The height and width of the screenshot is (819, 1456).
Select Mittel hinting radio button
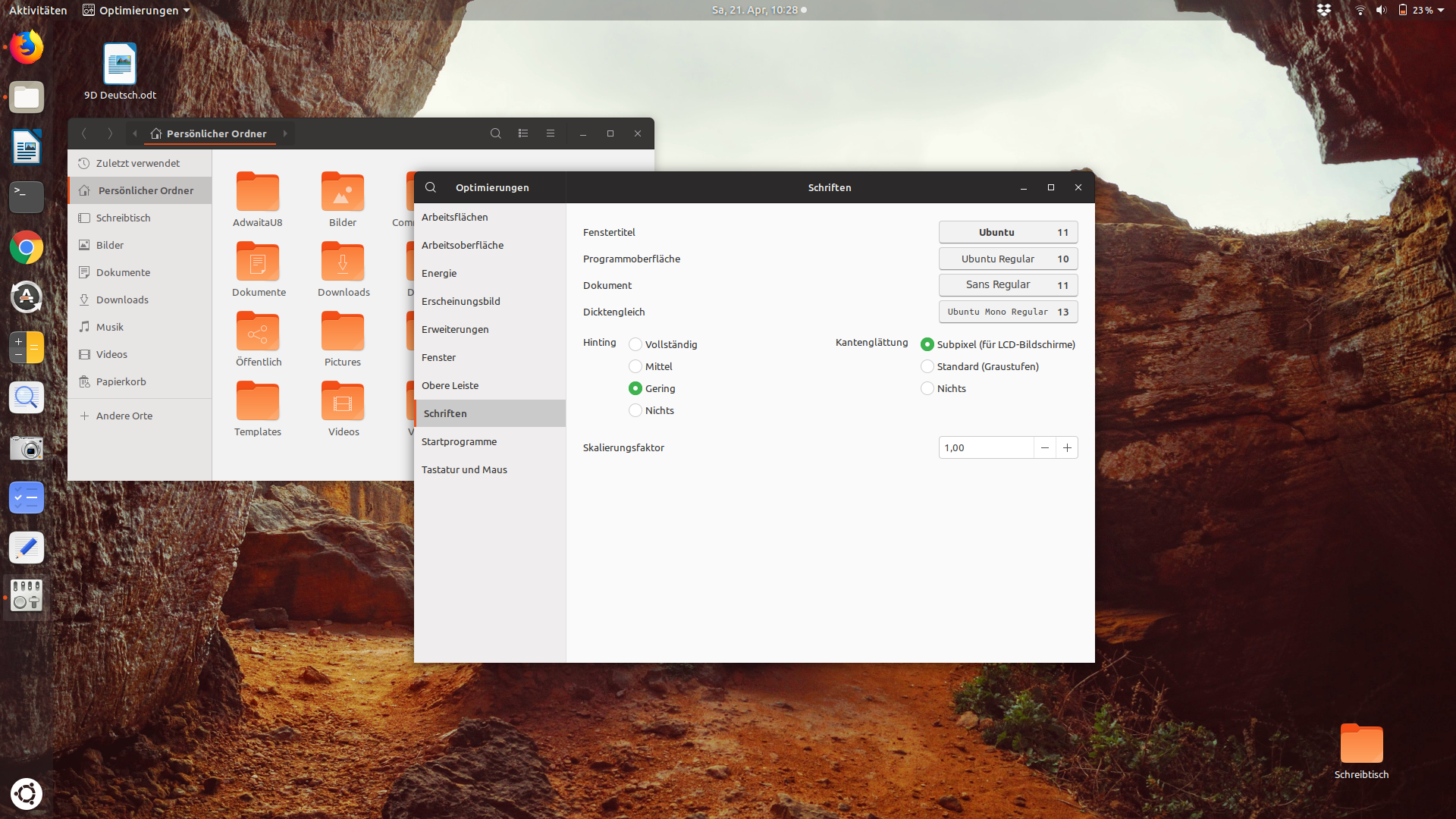(x=635, y=366)
